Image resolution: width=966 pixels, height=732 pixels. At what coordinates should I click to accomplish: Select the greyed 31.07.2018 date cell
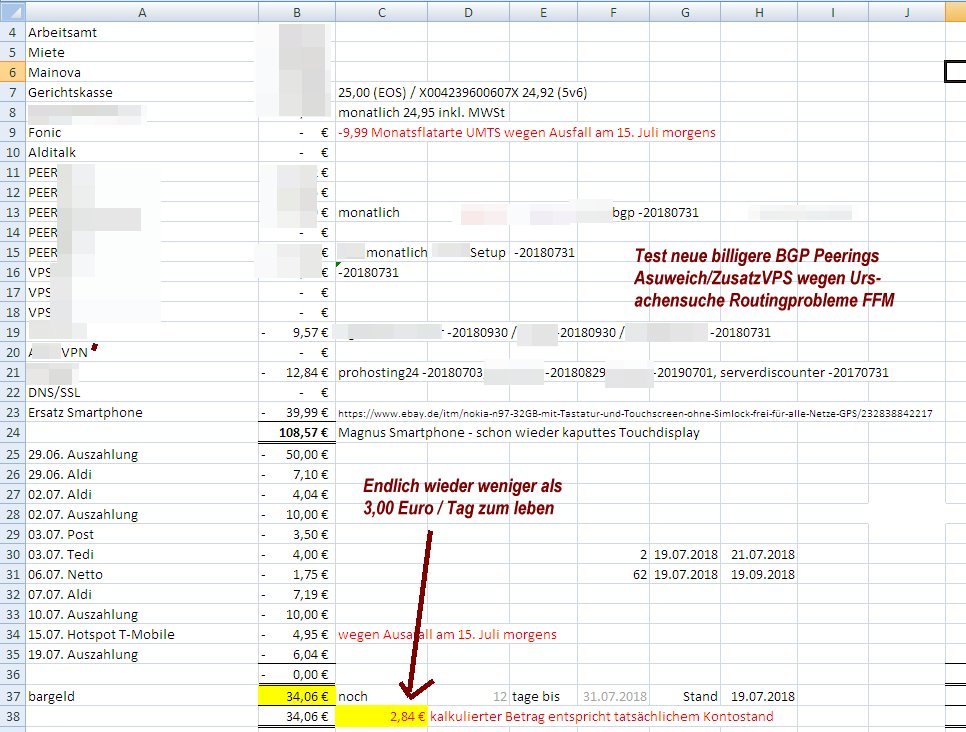click(614, 696)
